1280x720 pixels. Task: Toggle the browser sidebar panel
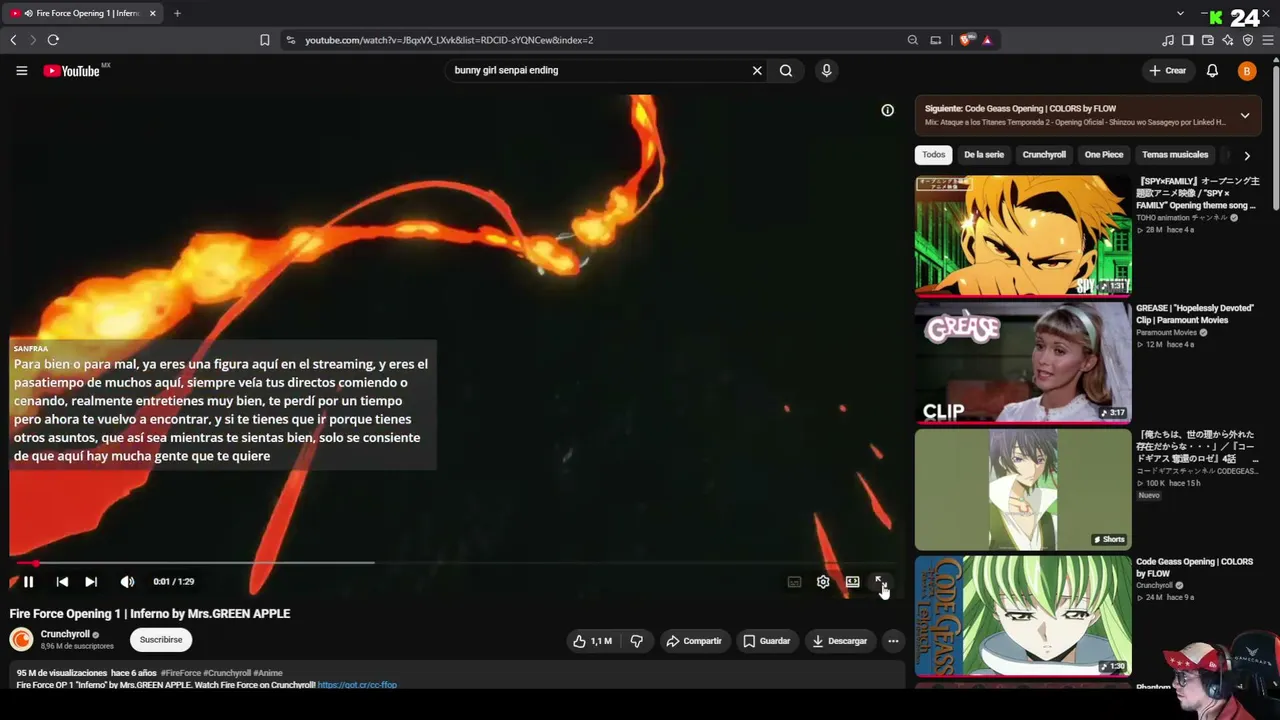1188,40
